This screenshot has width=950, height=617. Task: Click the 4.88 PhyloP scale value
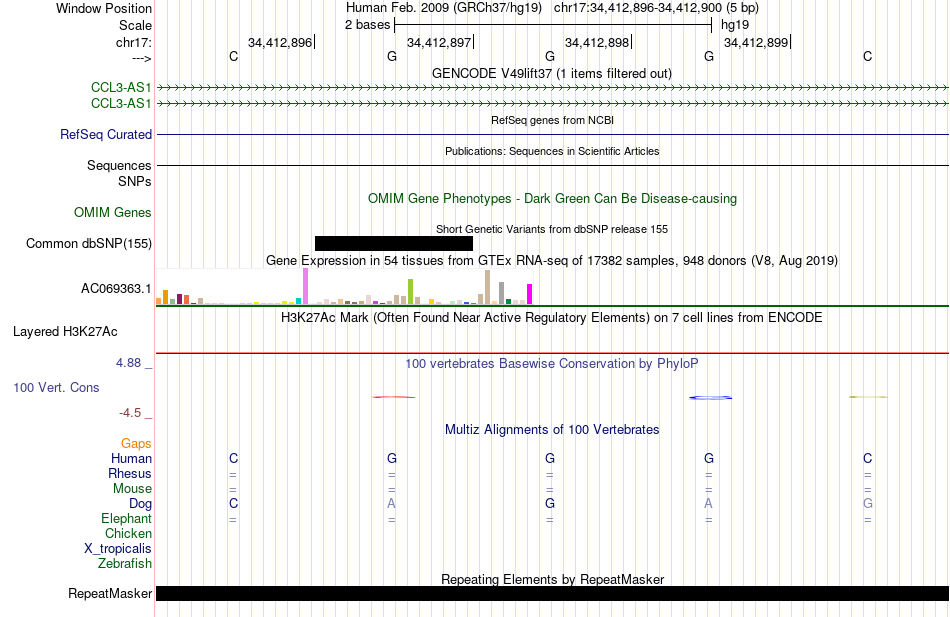128,363
